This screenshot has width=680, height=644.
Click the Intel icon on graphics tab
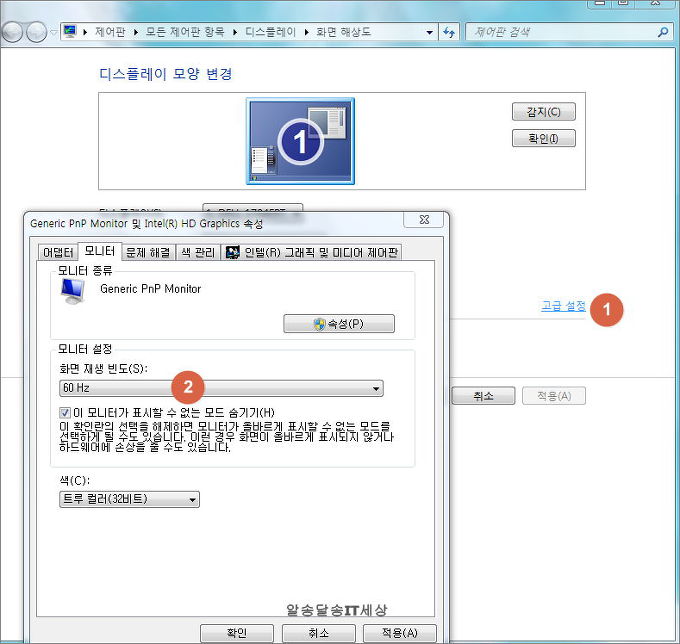pyautogui.click(x=232, y=252)
